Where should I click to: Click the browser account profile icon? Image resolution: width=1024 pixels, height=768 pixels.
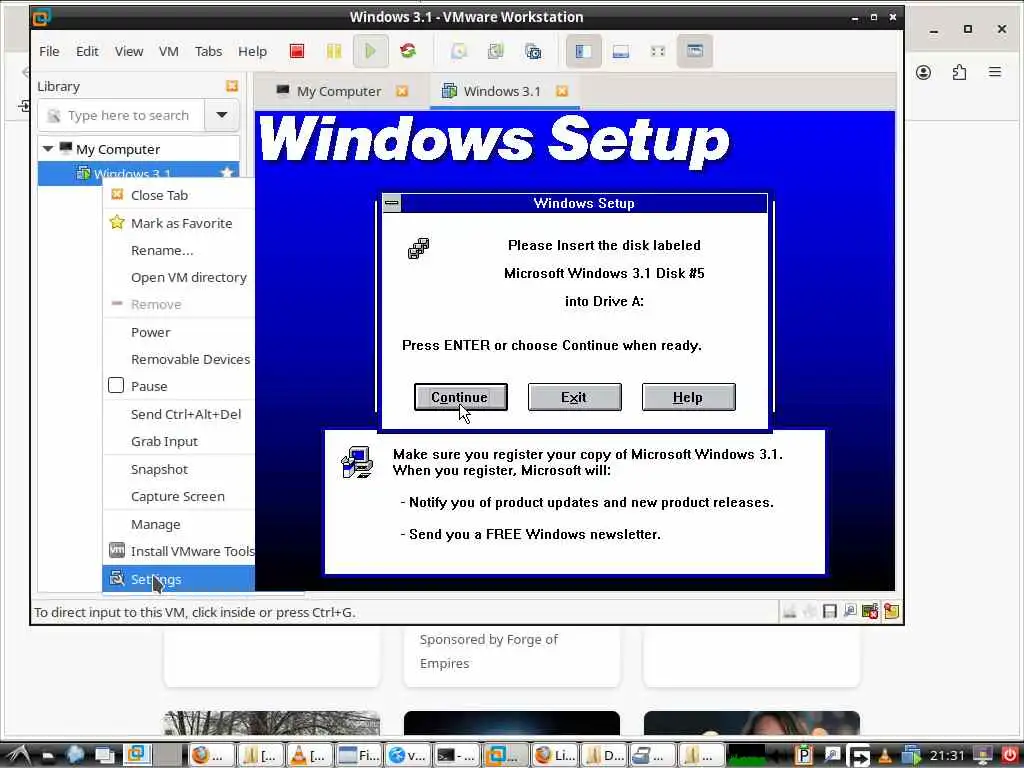(x=923, y=72)
